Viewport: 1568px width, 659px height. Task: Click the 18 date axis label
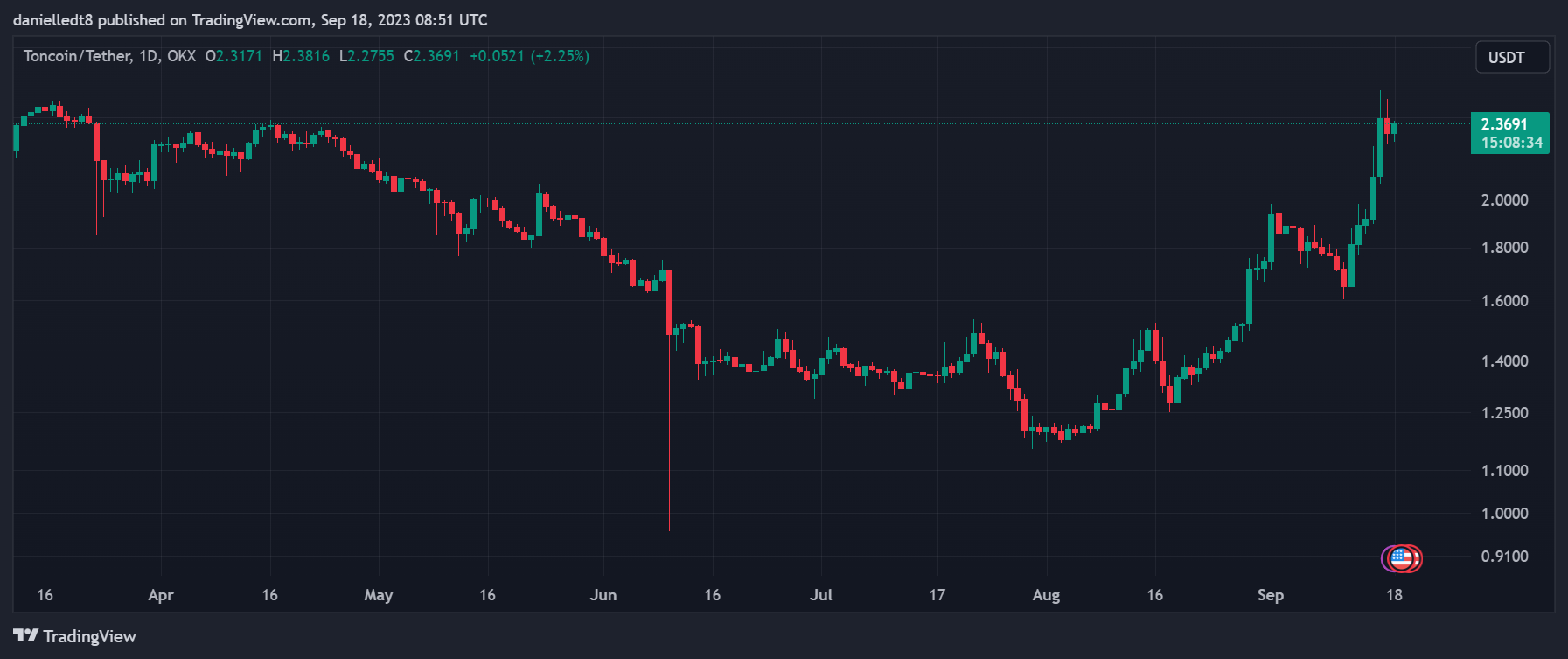1394,595
